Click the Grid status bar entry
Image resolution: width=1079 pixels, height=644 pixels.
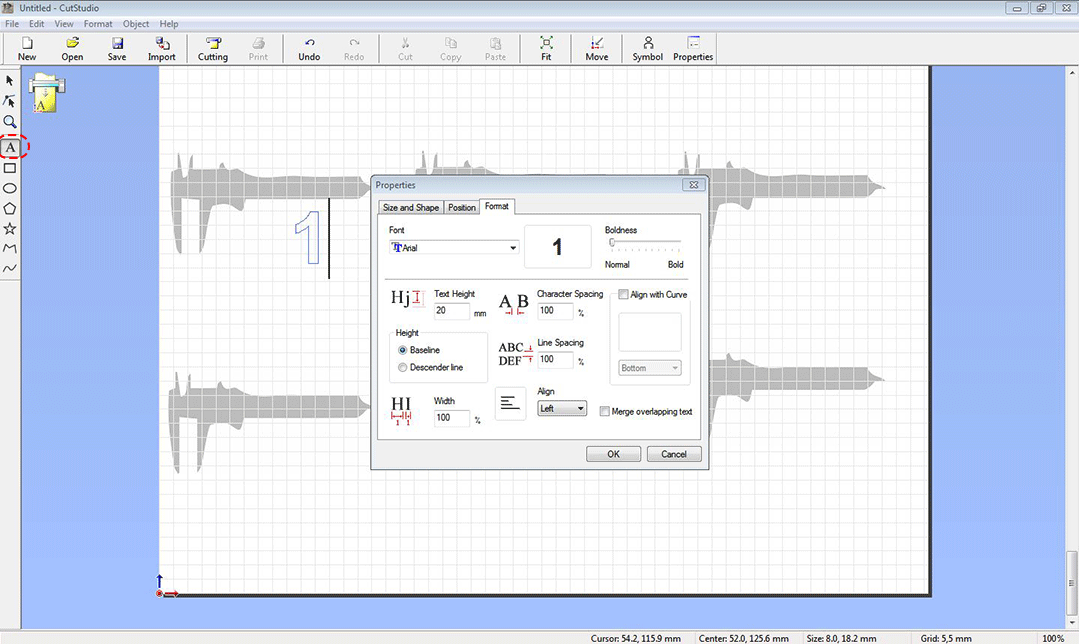pos(946,638)
